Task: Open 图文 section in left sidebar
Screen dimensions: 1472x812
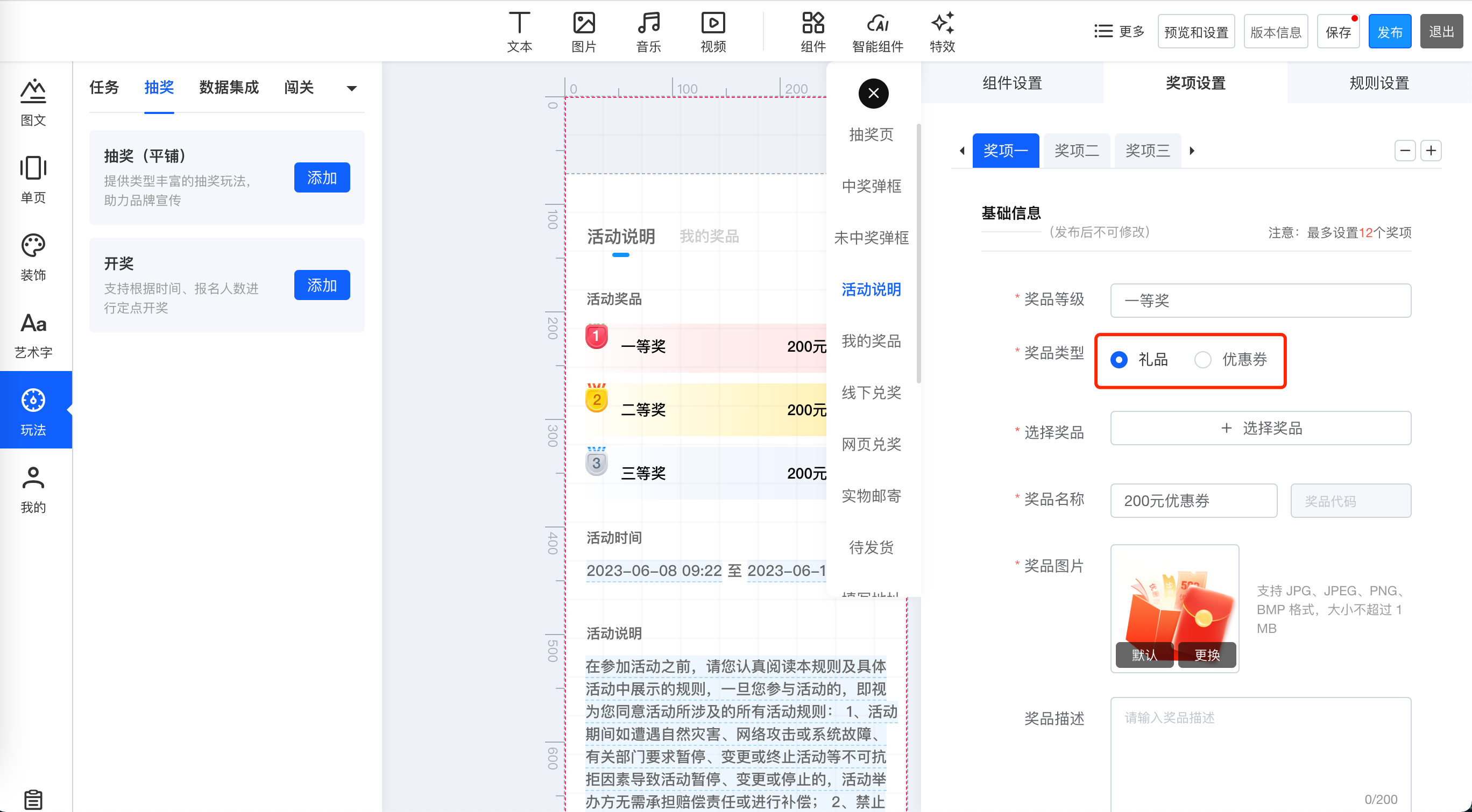Action: coord(33,103)
